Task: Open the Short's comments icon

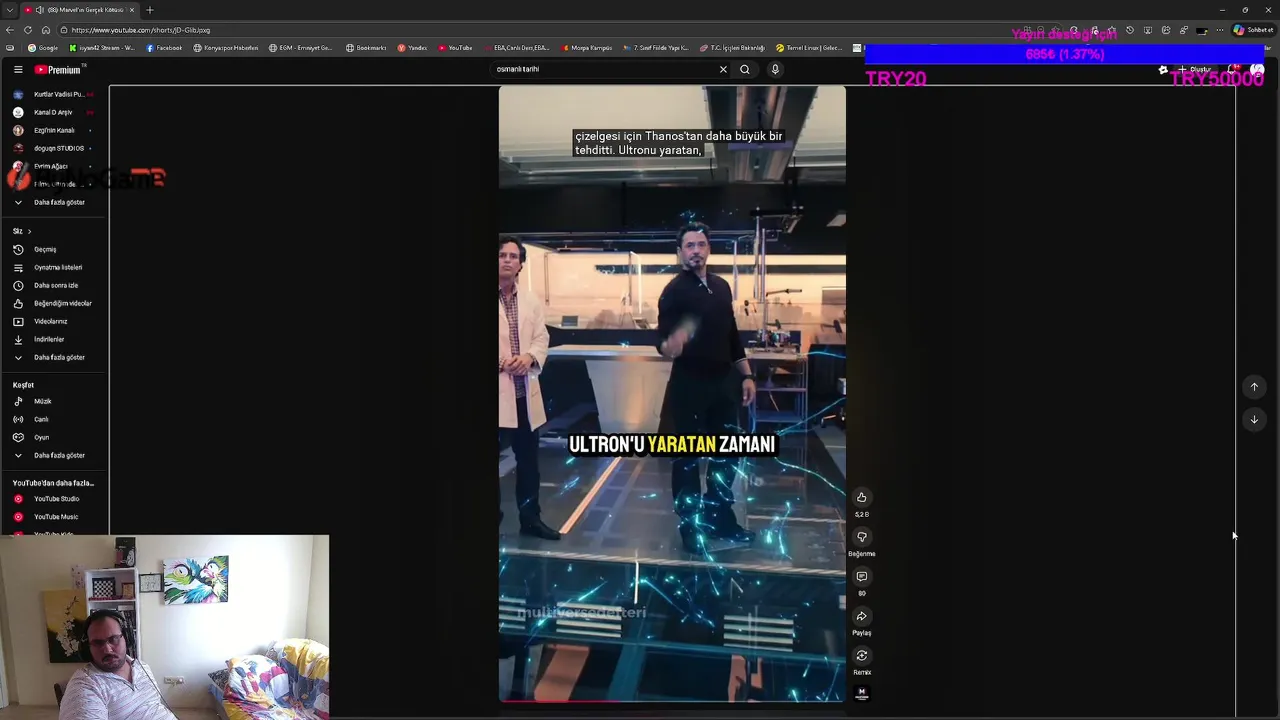Action: pos(861,577)
